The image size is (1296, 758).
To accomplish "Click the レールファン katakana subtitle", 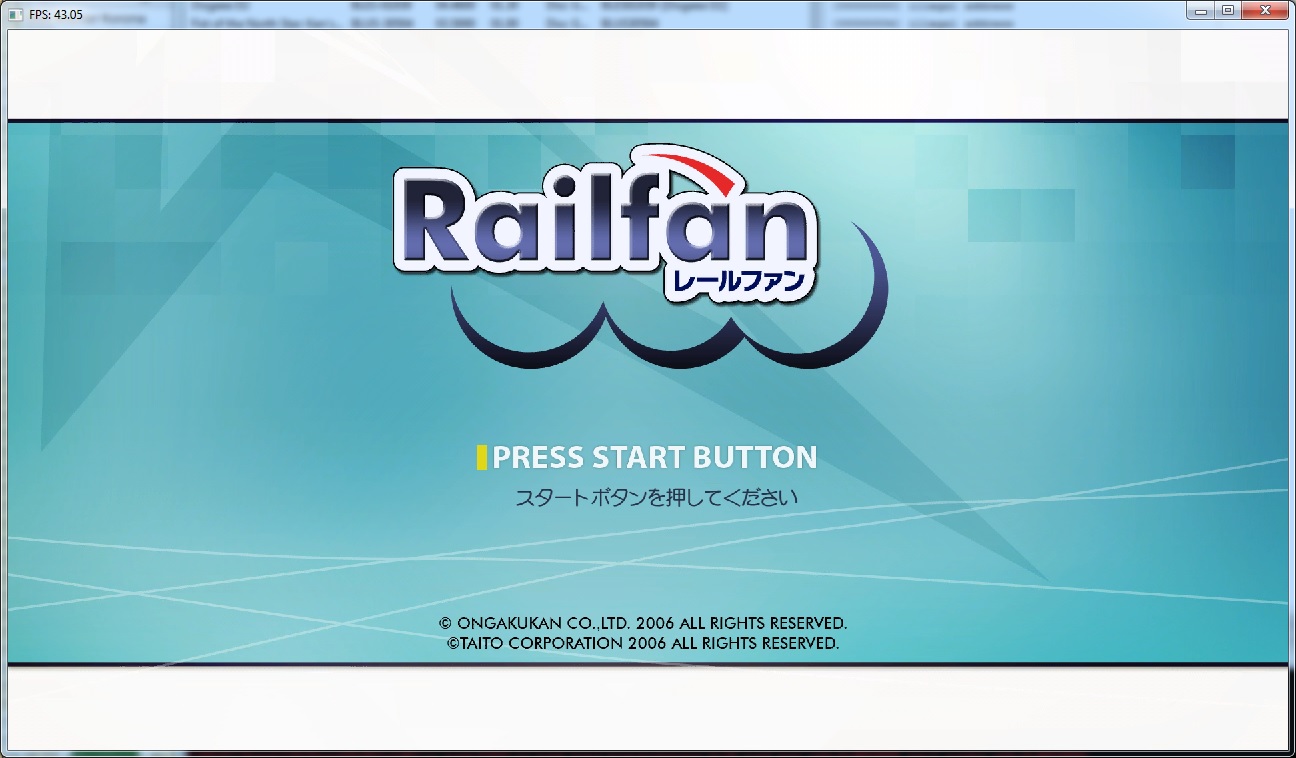I will coord(739,281).
